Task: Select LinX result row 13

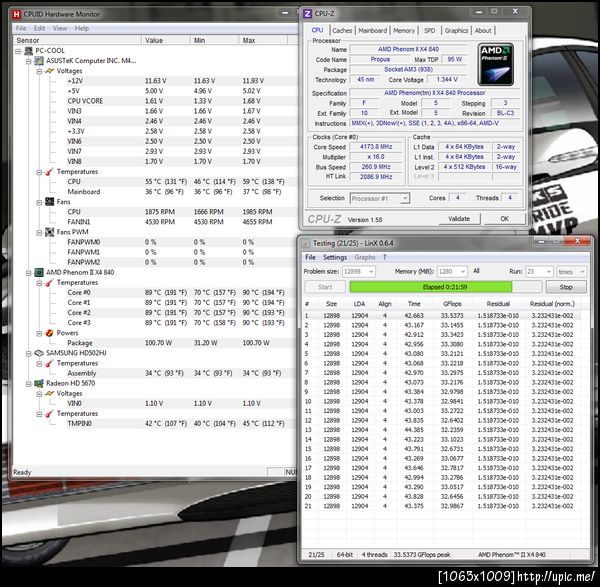Action: click(x=442, y=430)
